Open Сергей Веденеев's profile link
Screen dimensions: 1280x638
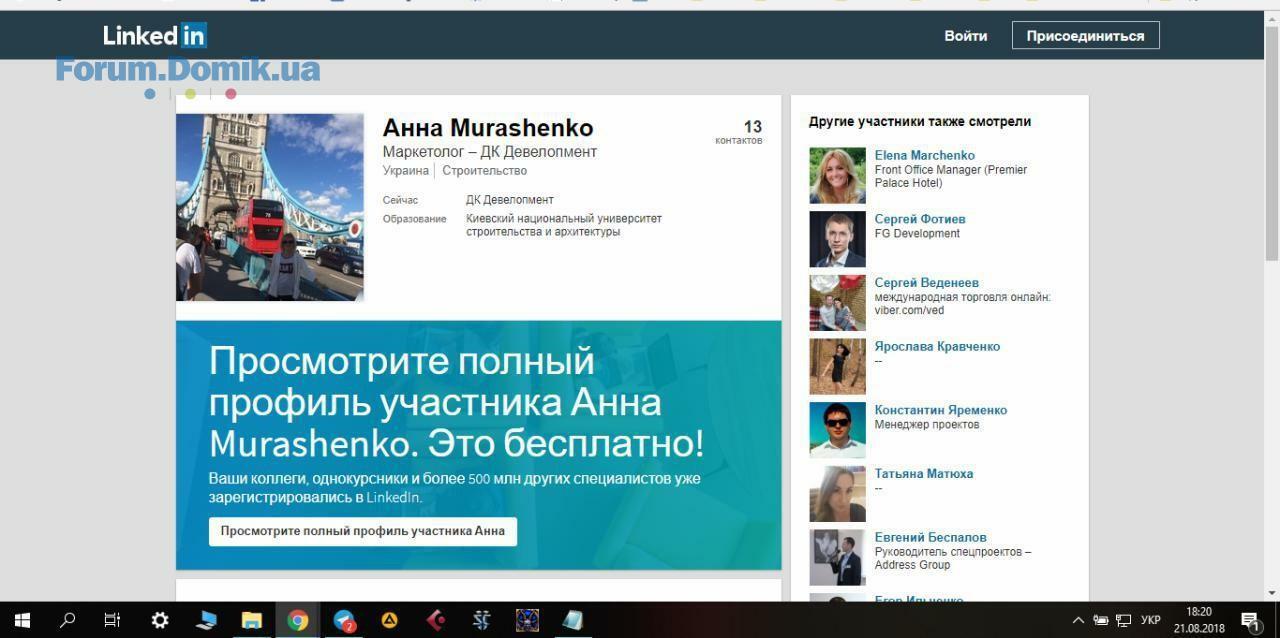[927, 283]
